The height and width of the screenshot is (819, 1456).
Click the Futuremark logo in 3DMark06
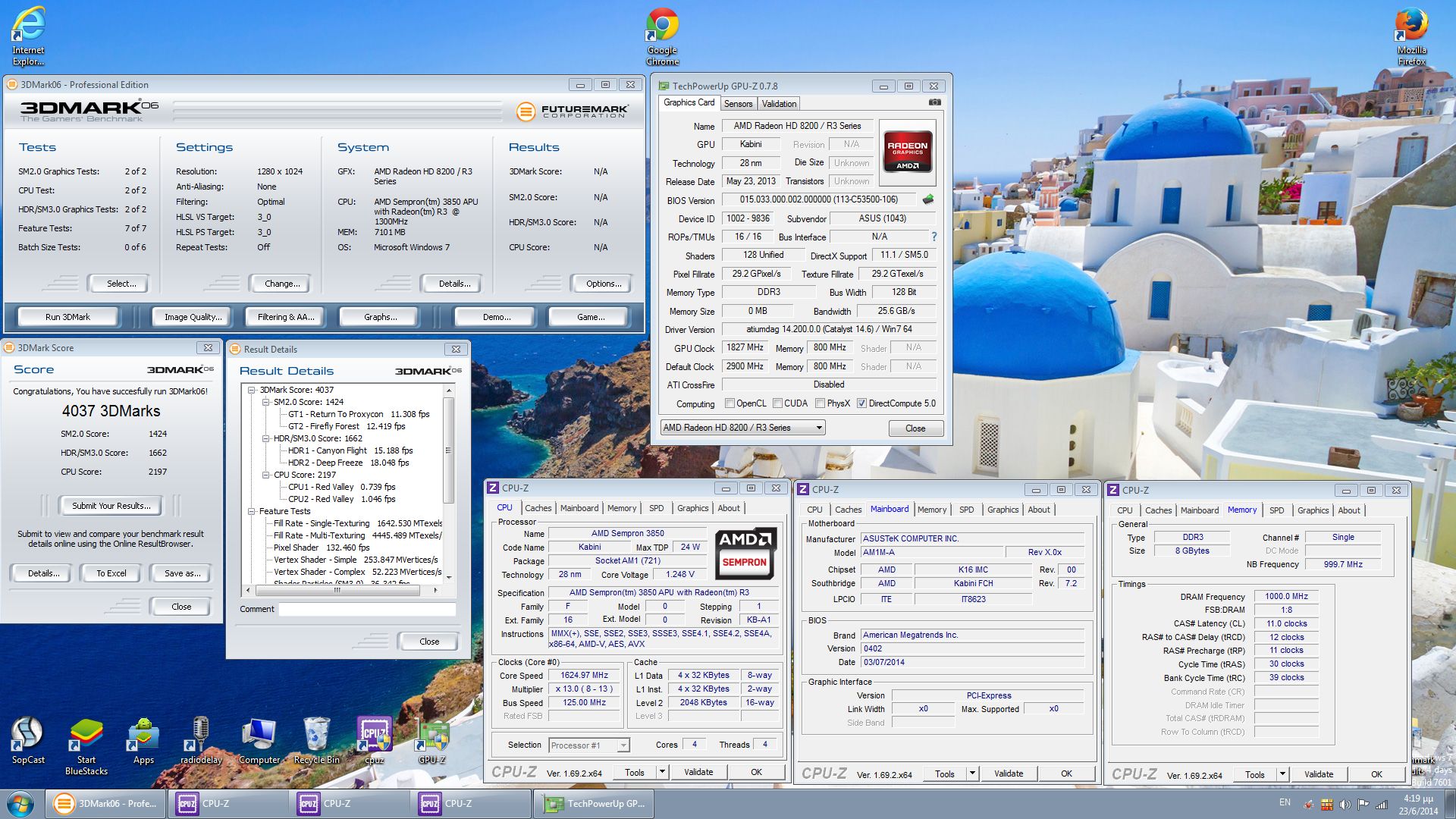click(x=573, y=111)
